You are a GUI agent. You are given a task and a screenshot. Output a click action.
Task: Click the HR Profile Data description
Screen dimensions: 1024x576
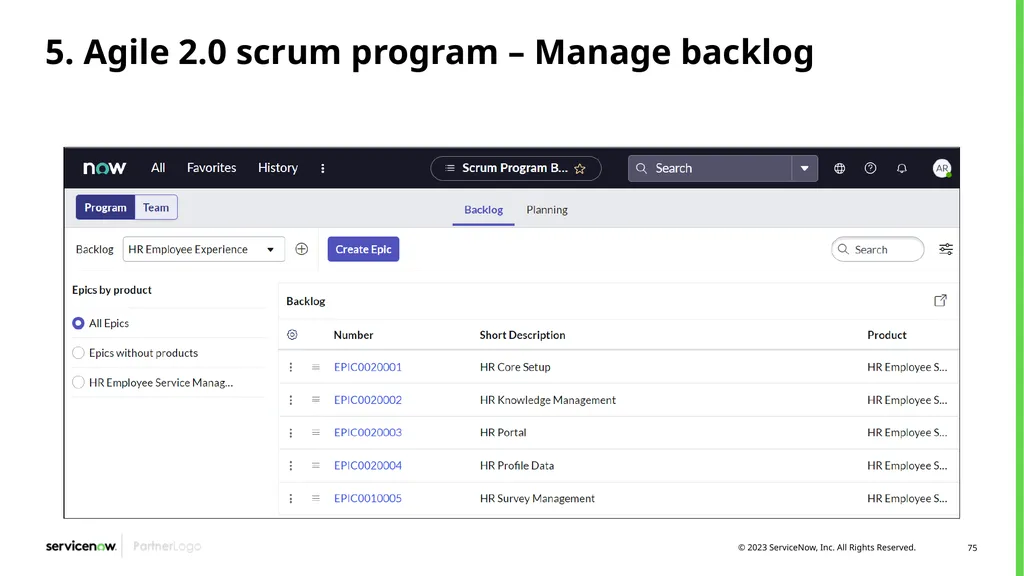click(x=517, y=466)
